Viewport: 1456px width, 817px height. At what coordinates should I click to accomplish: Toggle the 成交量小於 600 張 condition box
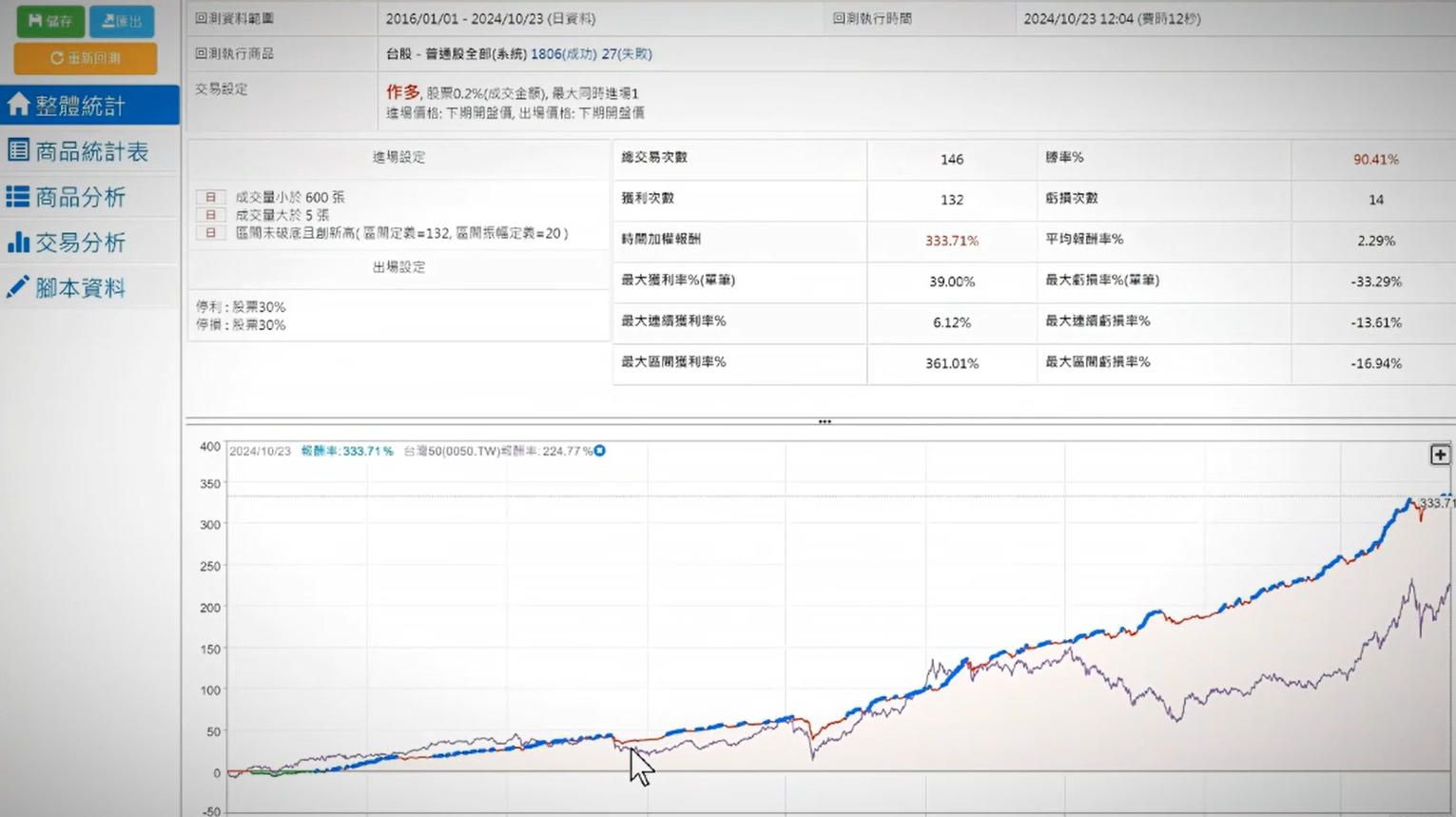[x=210, y=197]
